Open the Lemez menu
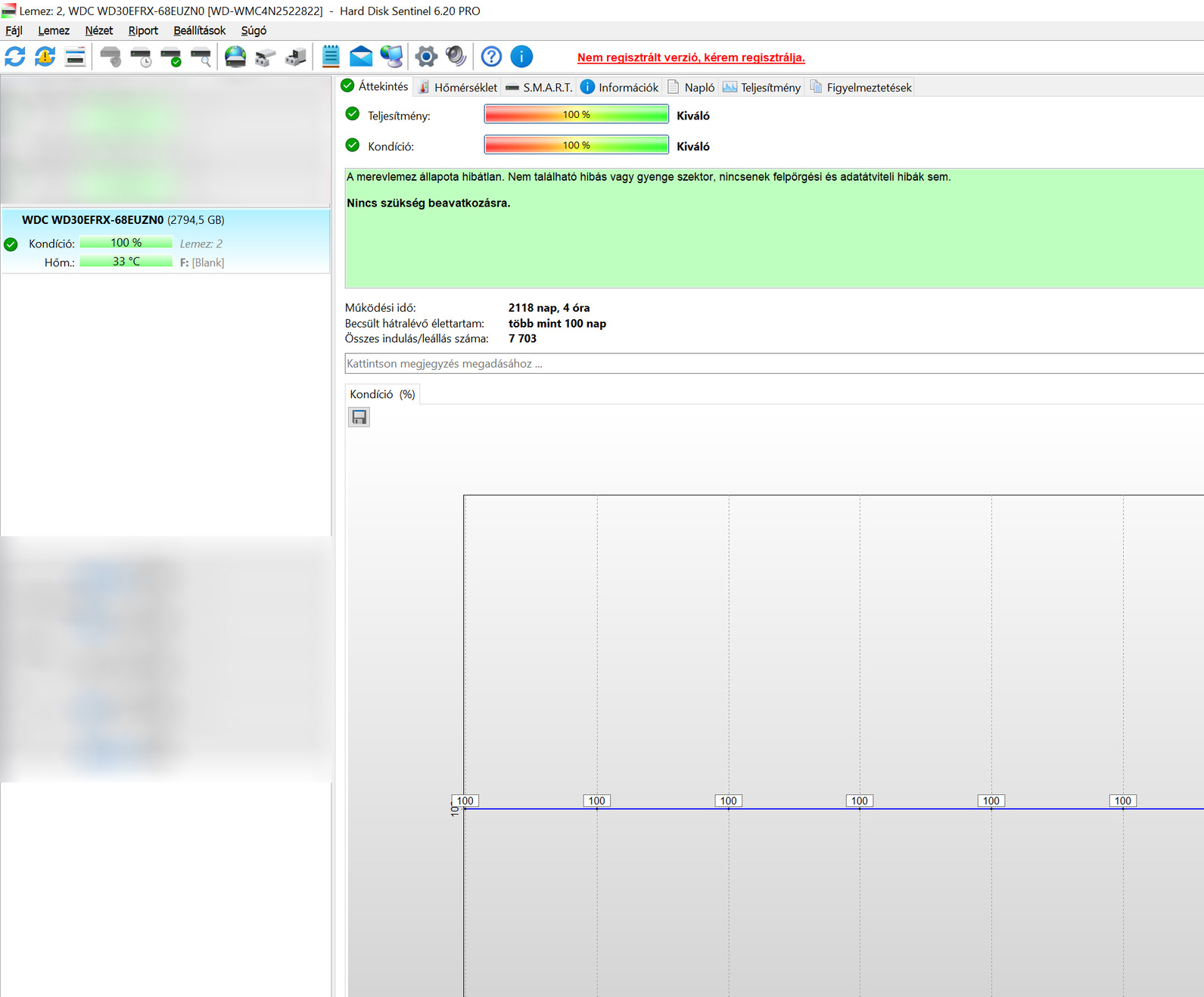 (x=54, y=30)
